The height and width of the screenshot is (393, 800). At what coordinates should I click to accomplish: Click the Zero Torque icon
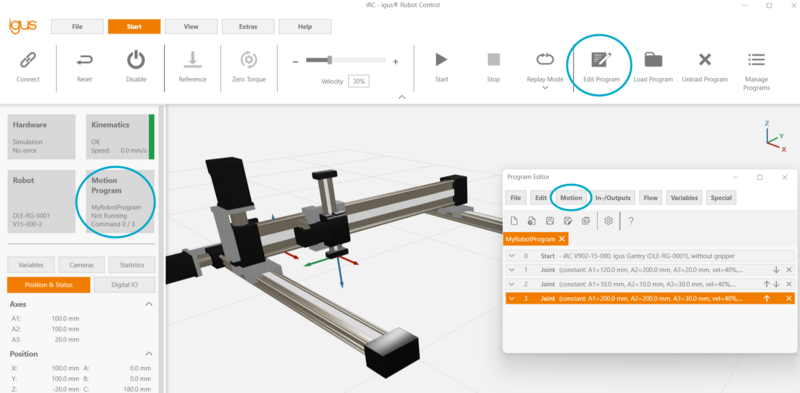click(248, 60)
